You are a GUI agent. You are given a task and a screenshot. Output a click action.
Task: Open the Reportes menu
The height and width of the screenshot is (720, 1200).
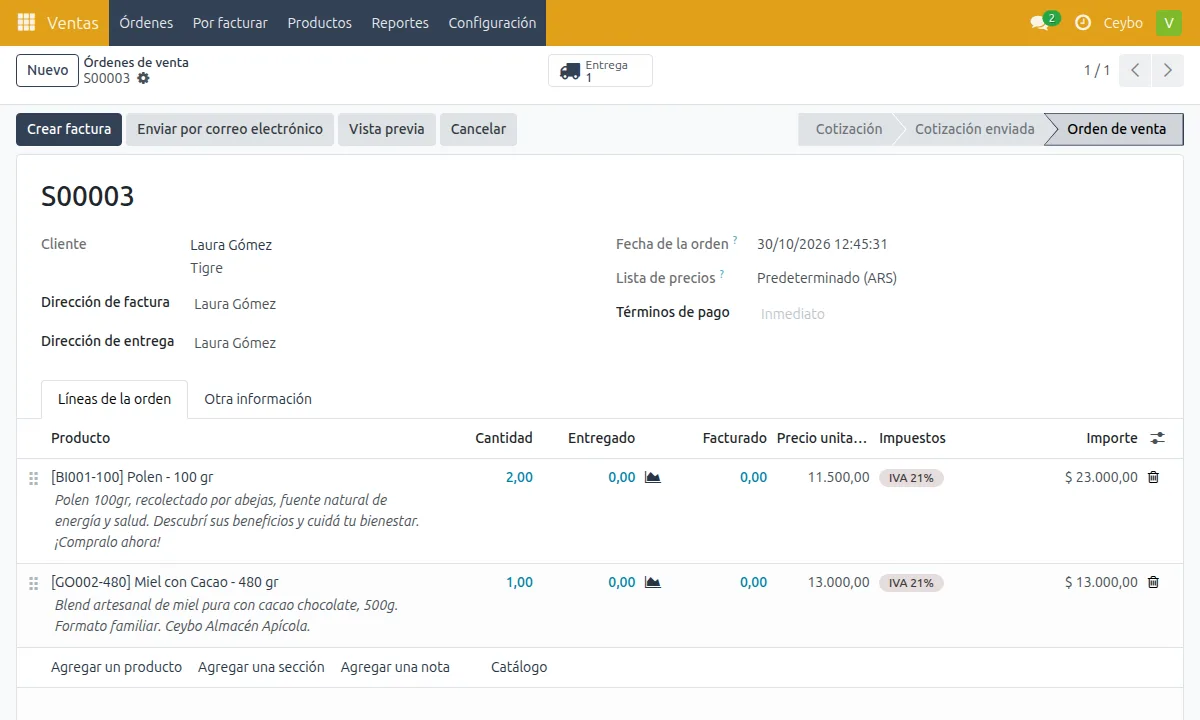click(400, 23)
